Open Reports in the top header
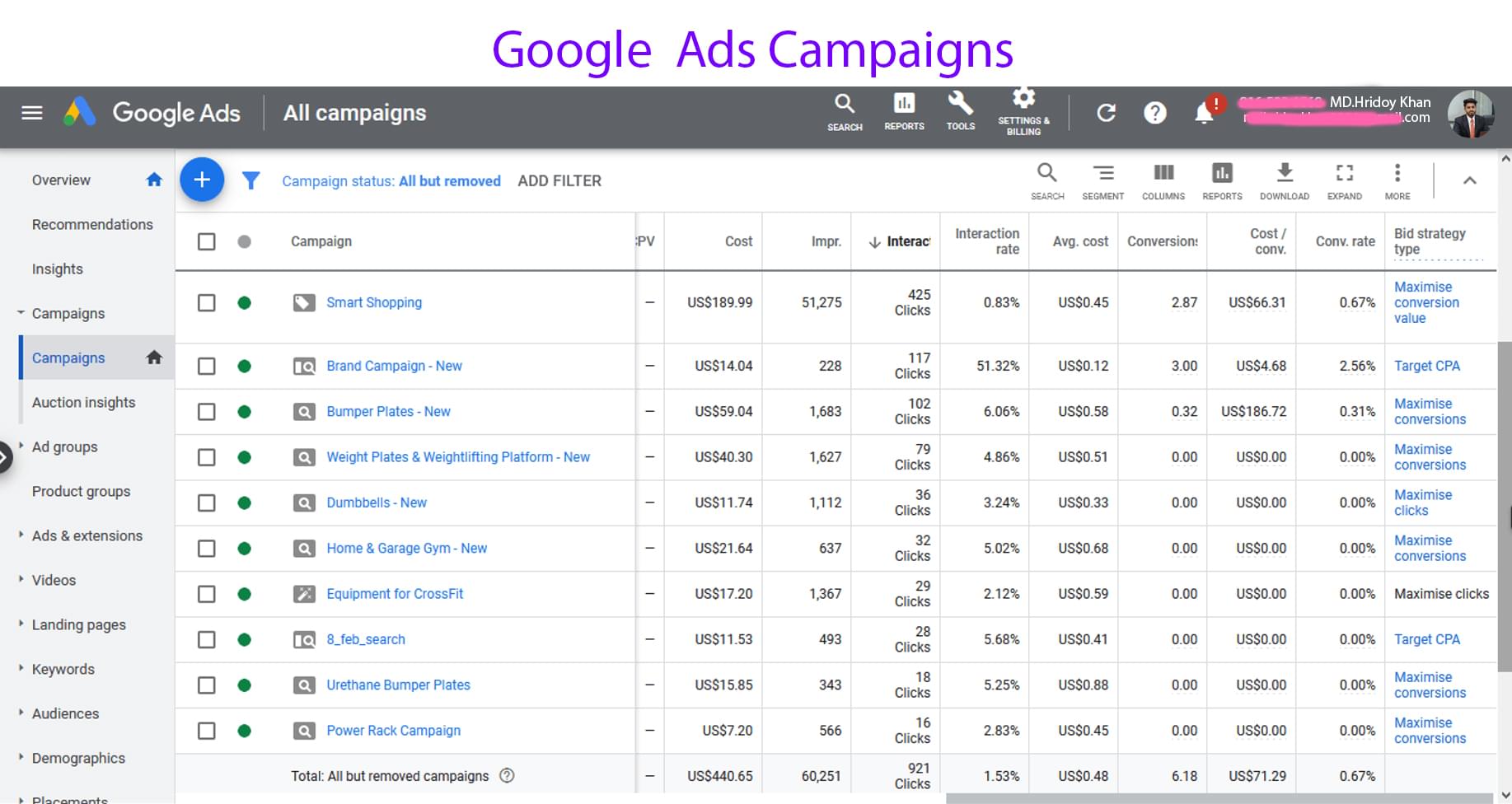The height and width of the screenshot is (804, 1512). (904, 112)
